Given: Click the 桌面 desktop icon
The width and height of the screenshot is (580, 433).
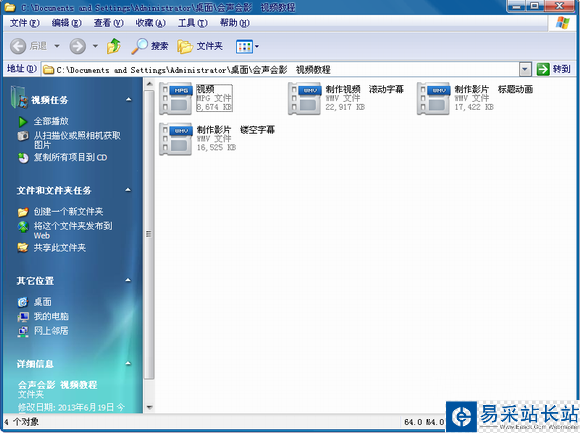Looking at the screenshot, I should [x=23, y=302].
